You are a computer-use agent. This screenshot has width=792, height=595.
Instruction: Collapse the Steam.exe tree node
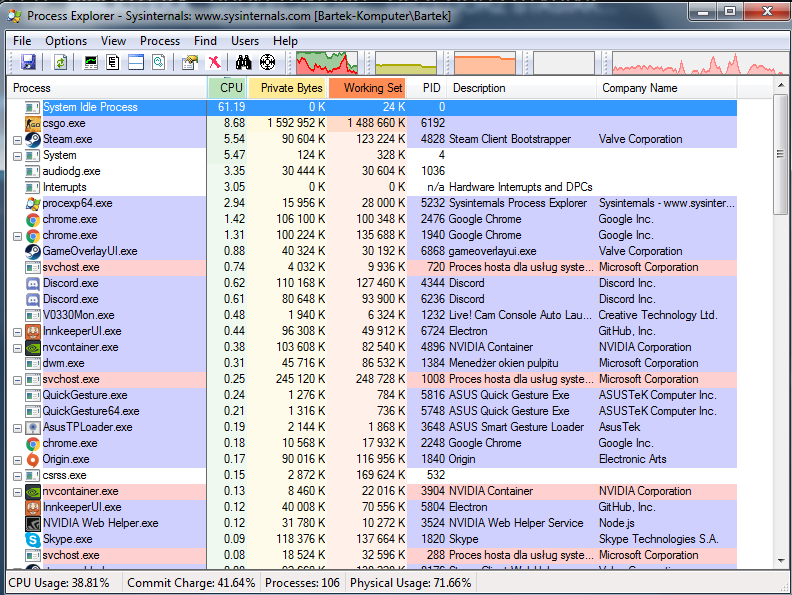point(17,140)
